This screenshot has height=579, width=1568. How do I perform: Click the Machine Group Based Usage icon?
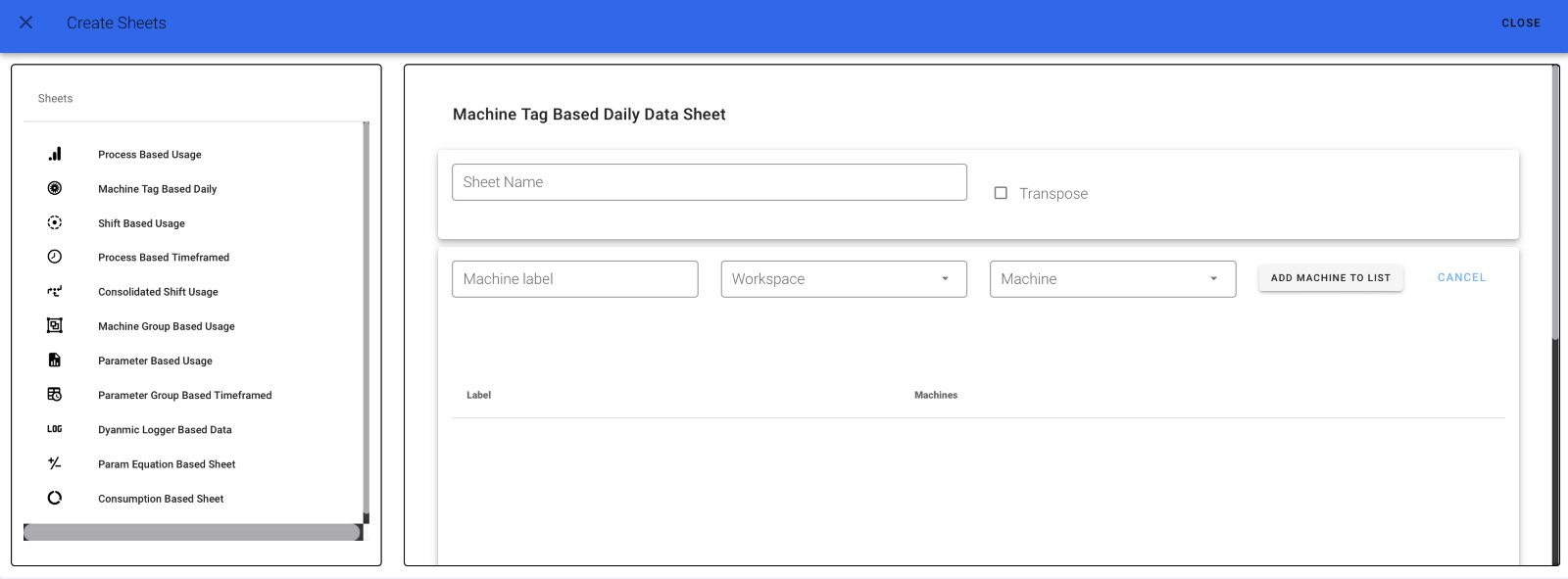coord(55,325)
